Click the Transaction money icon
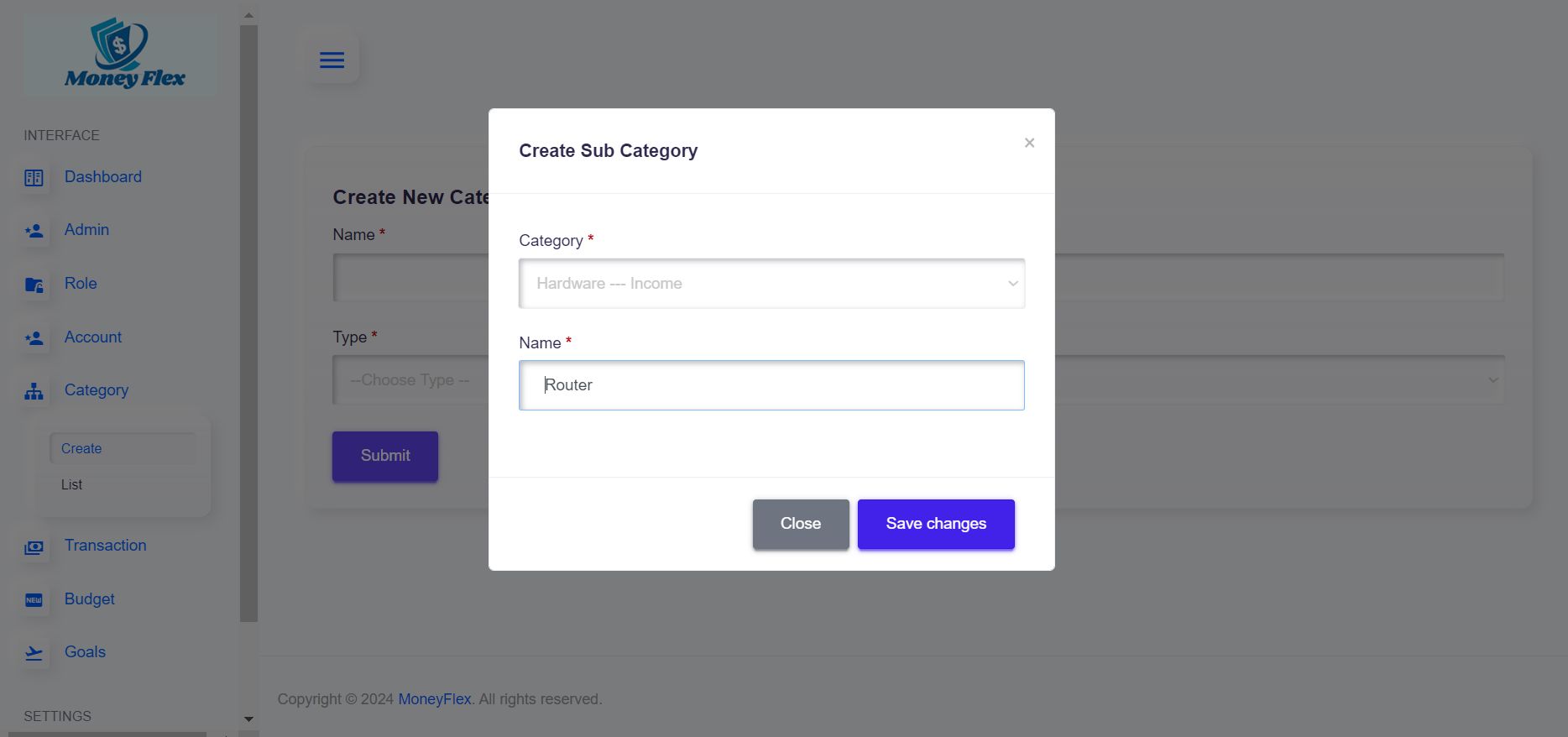The width and height of the screenshot is (1568, 737). tap(34, 547)
